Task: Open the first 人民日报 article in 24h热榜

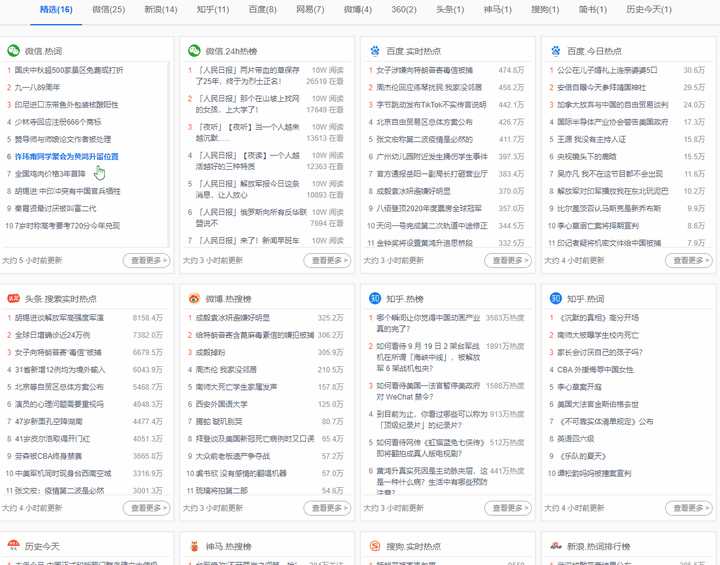Action: coord(248,75)
